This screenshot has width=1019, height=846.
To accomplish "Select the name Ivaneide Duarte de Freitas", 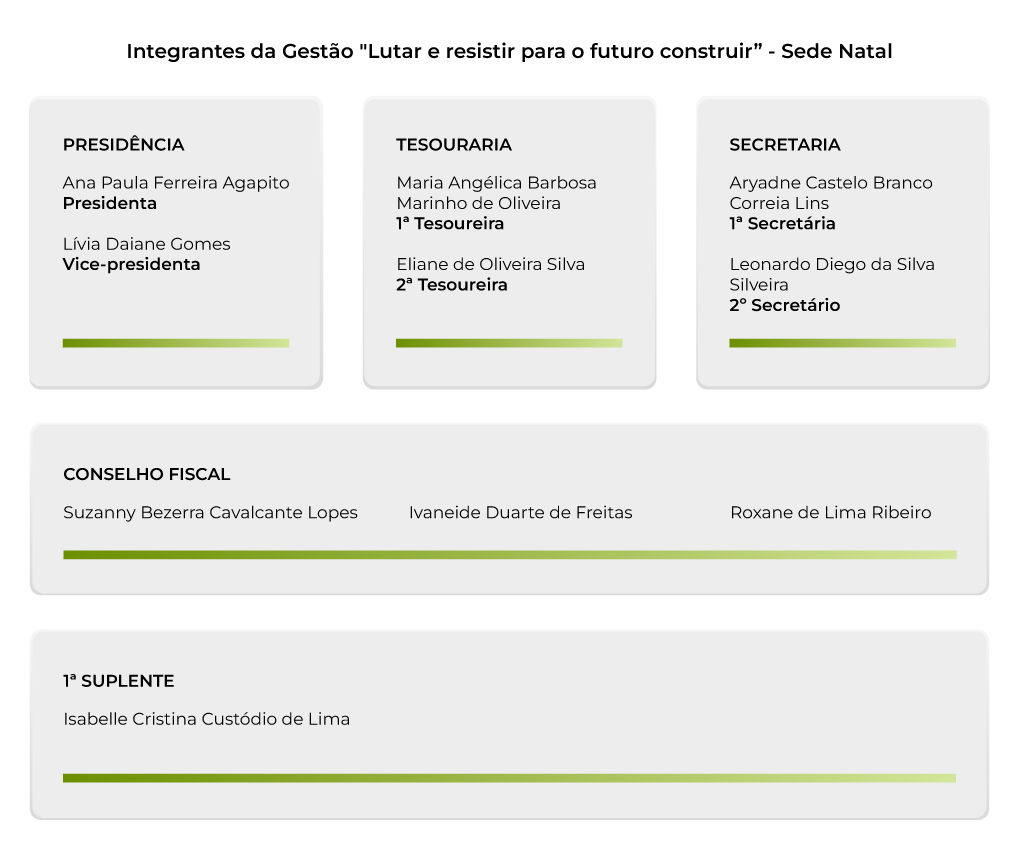I will point(520,513).
